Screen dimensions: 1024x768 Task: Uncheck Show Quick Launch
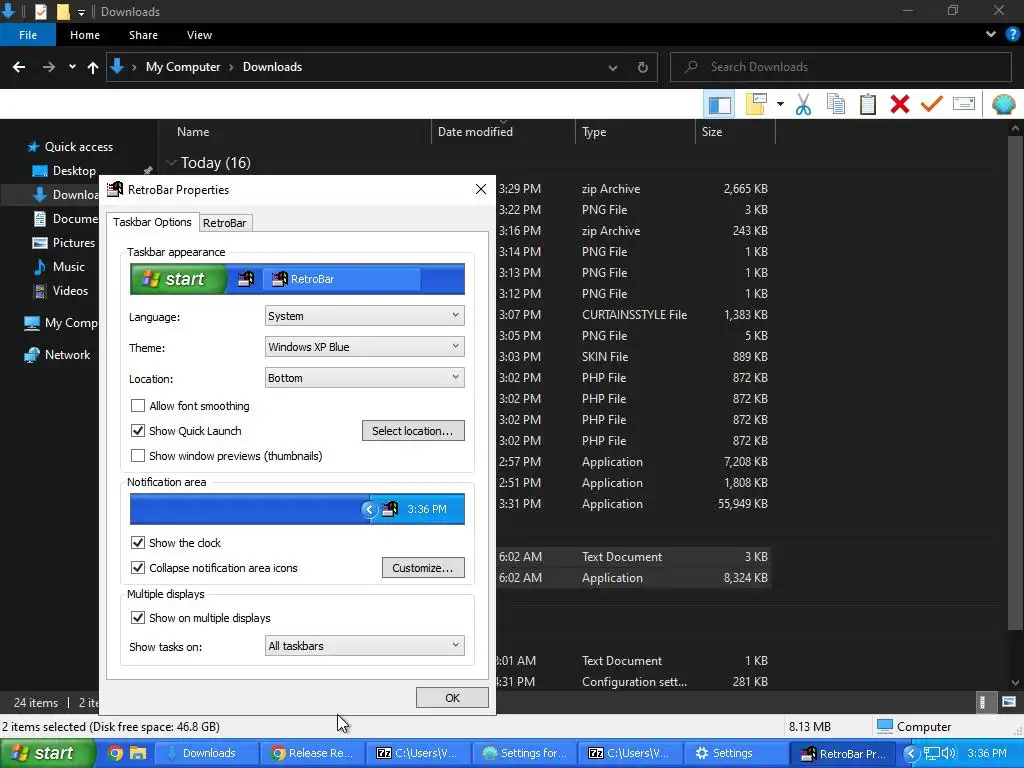[138, 430]
